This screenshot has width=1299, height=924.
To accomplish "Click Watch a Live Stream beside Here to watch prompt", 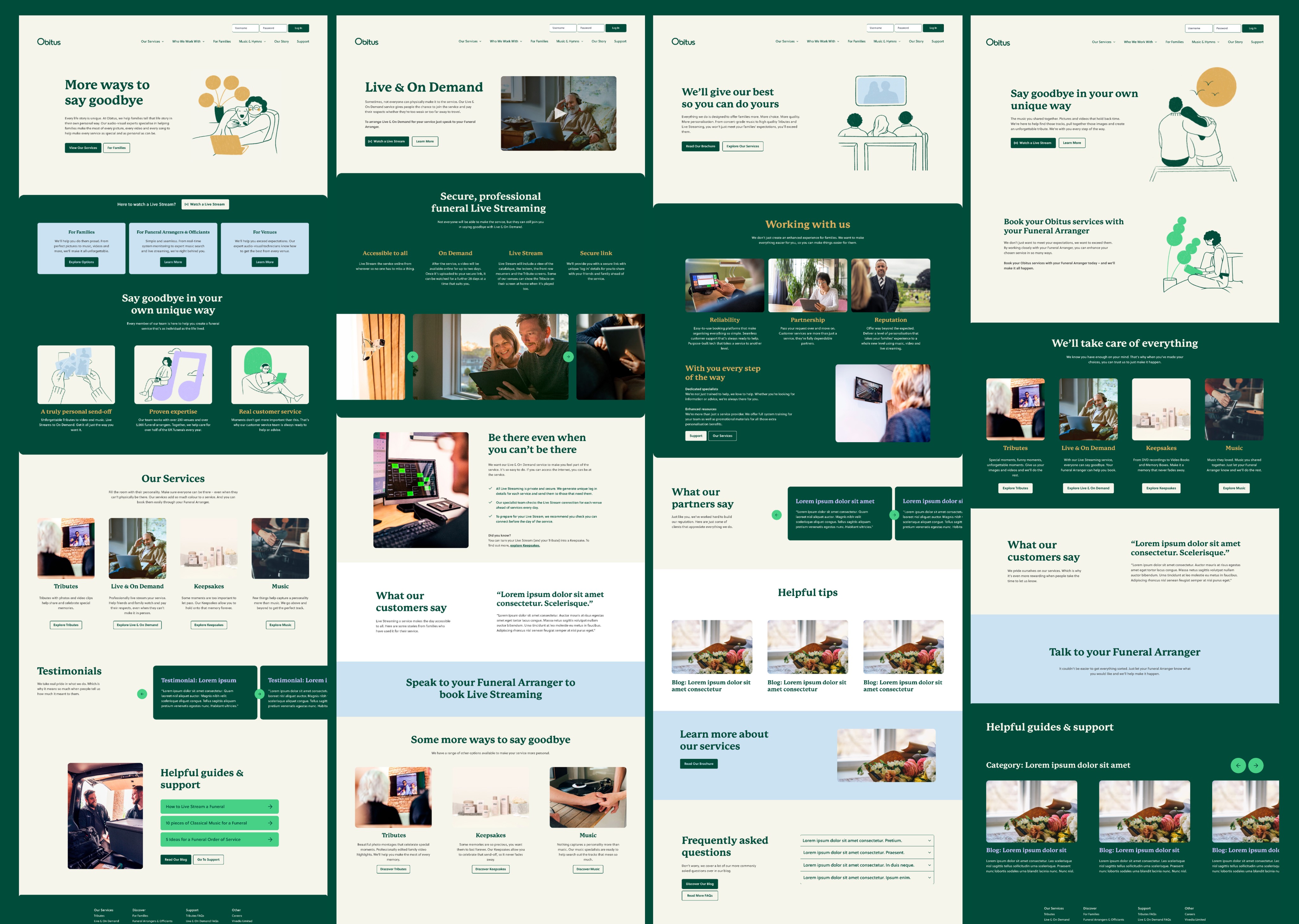I will coord(205,204).
